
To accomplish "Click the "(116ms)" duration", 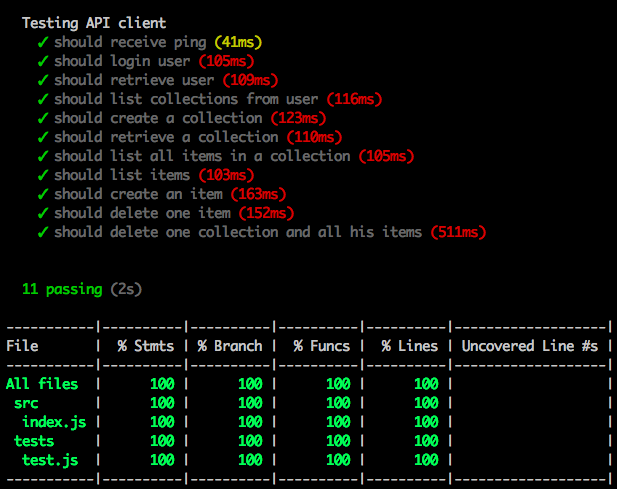I will click(x=355, y=99).
